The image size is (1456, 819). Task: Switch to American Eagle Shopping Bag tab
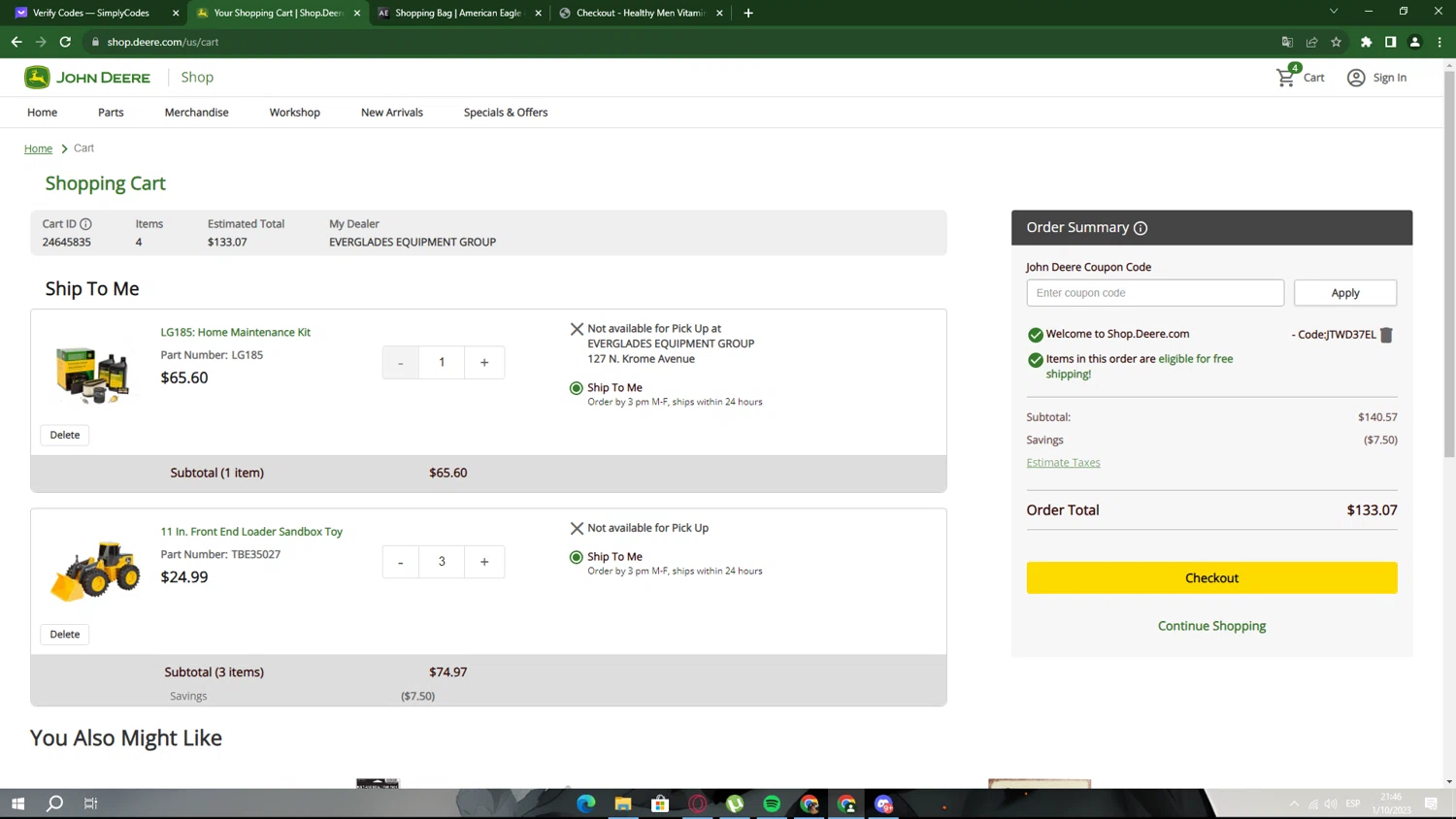457,13
